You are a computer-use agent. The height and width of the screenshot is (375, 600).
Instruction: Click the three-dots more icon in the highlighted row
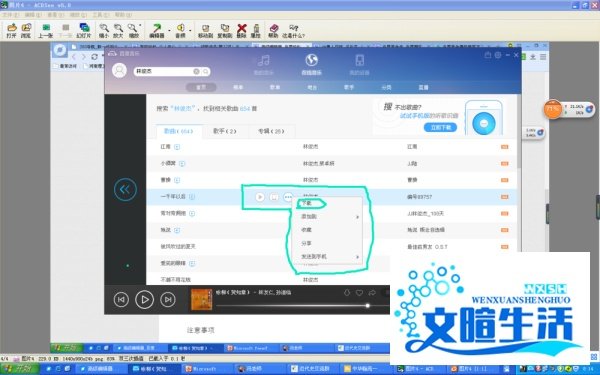288,197
